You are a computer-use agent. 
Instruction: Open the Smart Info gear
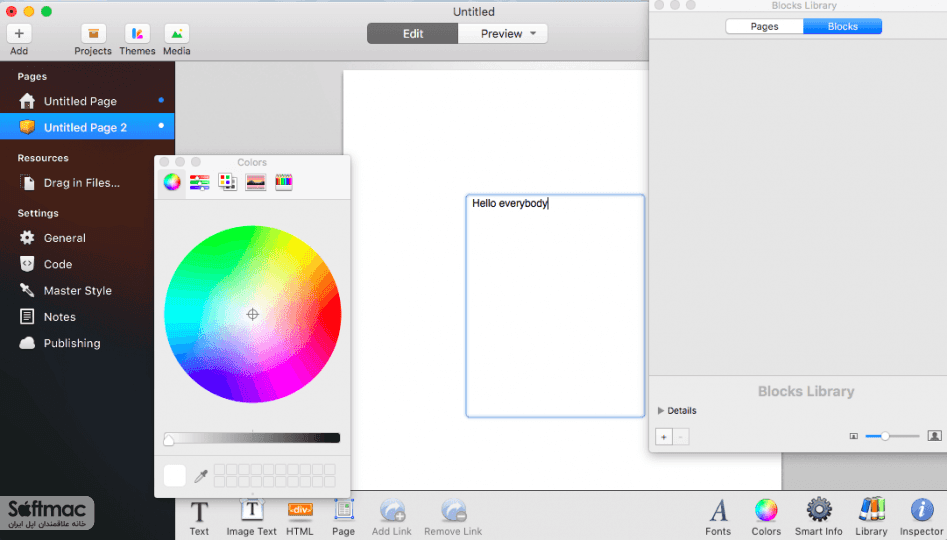pos(818,510)
